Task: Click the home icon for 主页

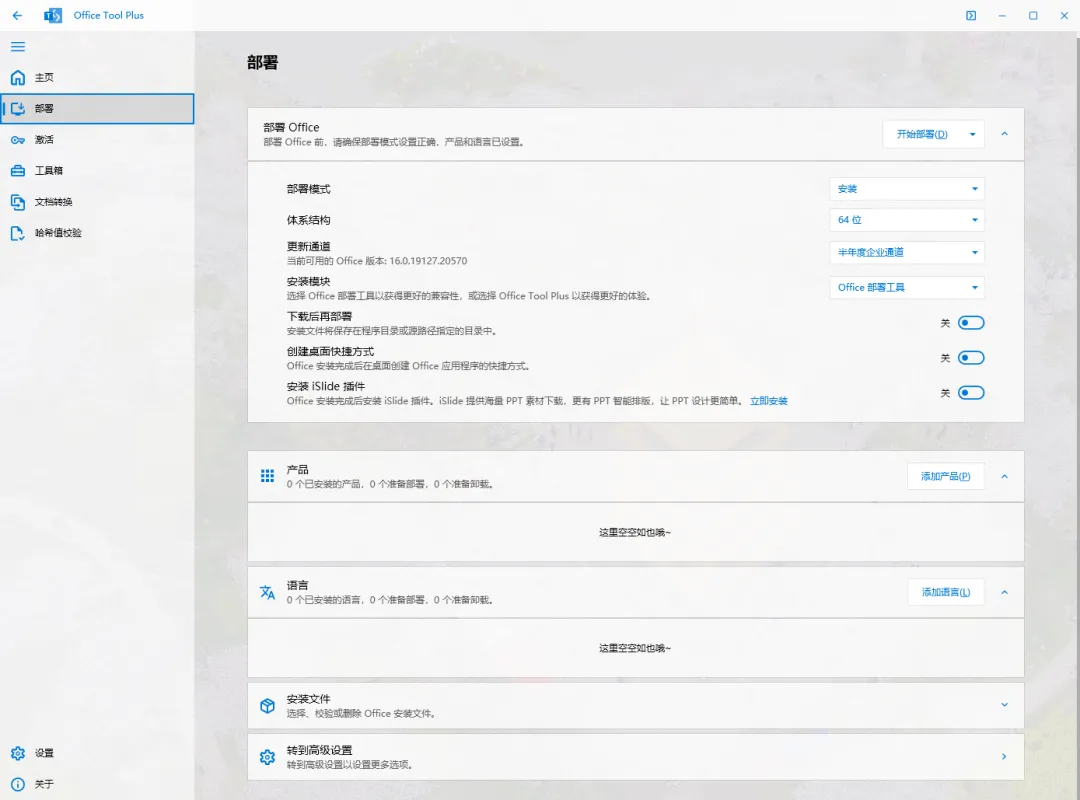Action: point(18,77)
